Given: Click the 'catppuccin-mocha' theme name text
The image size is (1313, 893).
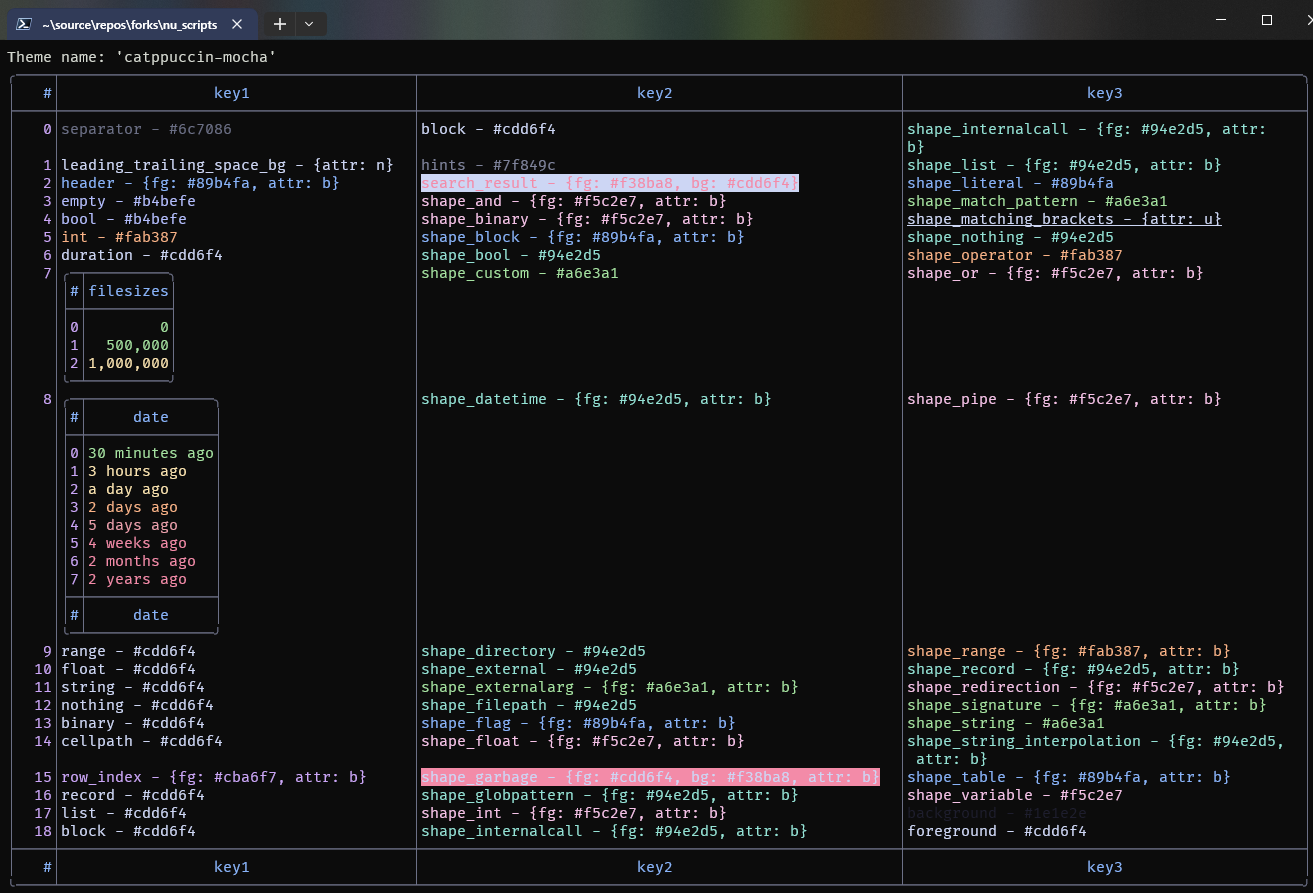Looking at the screenshot, I should (x=196, y=57).
